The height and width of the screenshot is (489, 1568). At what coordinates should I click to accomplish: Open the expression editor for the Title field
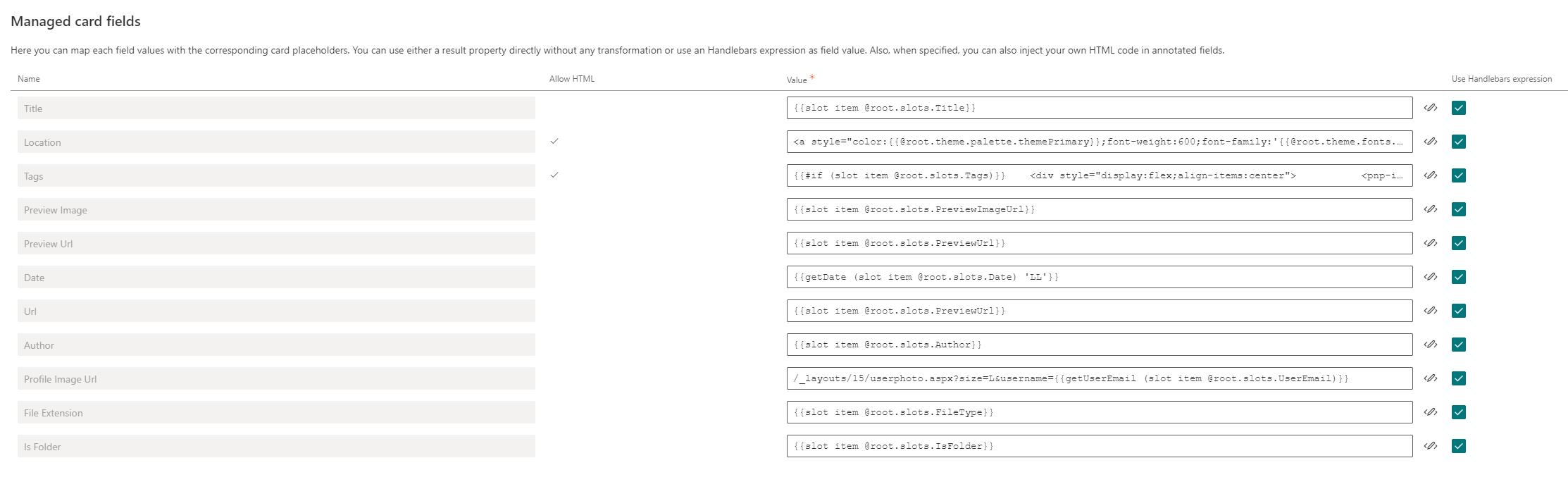pyautogui.click(x=1431, y=108)
